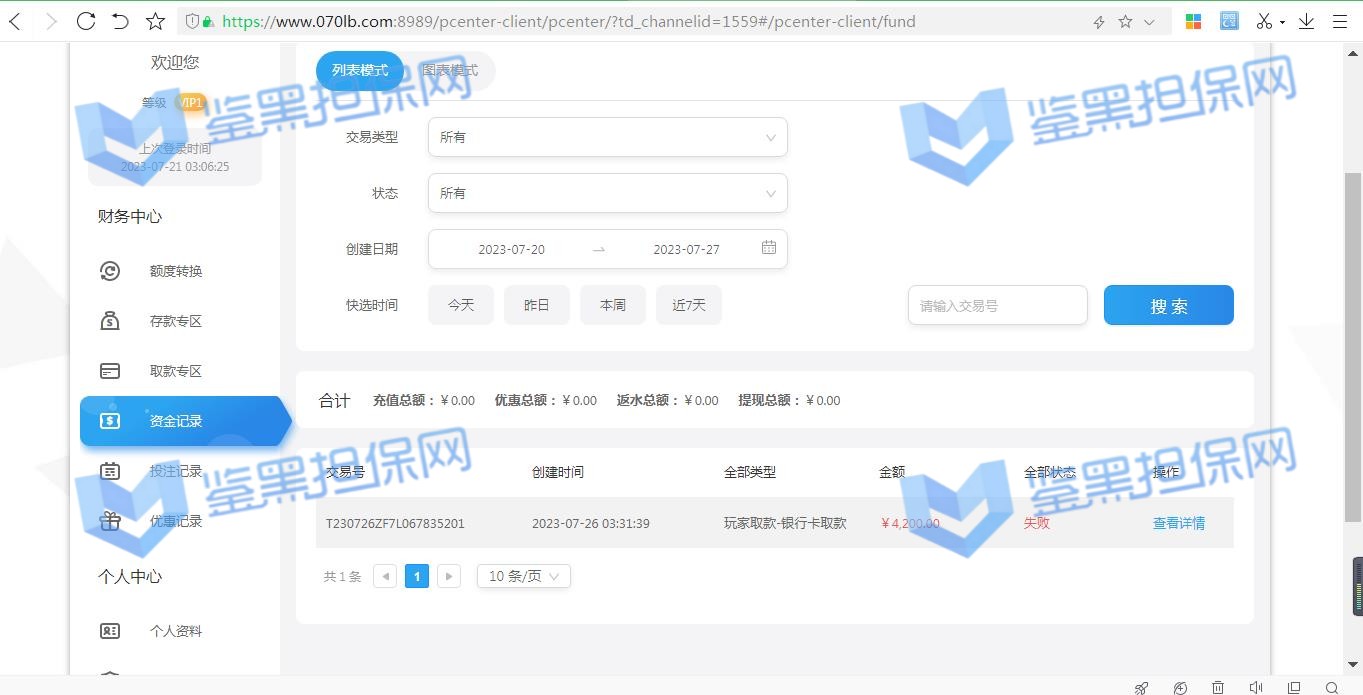1363x695 pixels.
Task: Reload page with browser refresh icon
Action: point(86,21)
